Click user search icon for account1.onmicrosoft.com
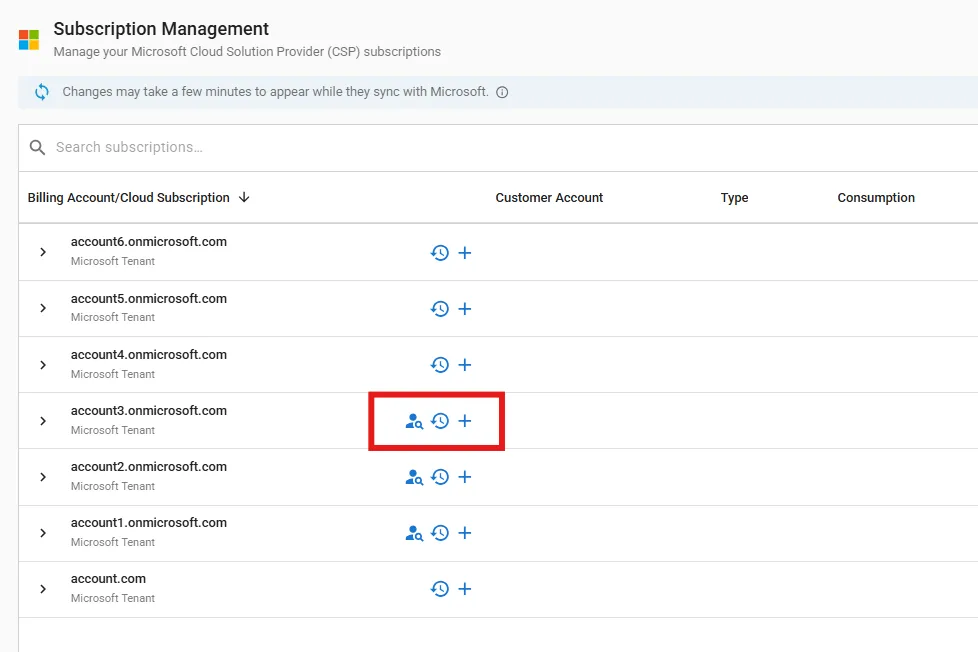 point(414,533)
